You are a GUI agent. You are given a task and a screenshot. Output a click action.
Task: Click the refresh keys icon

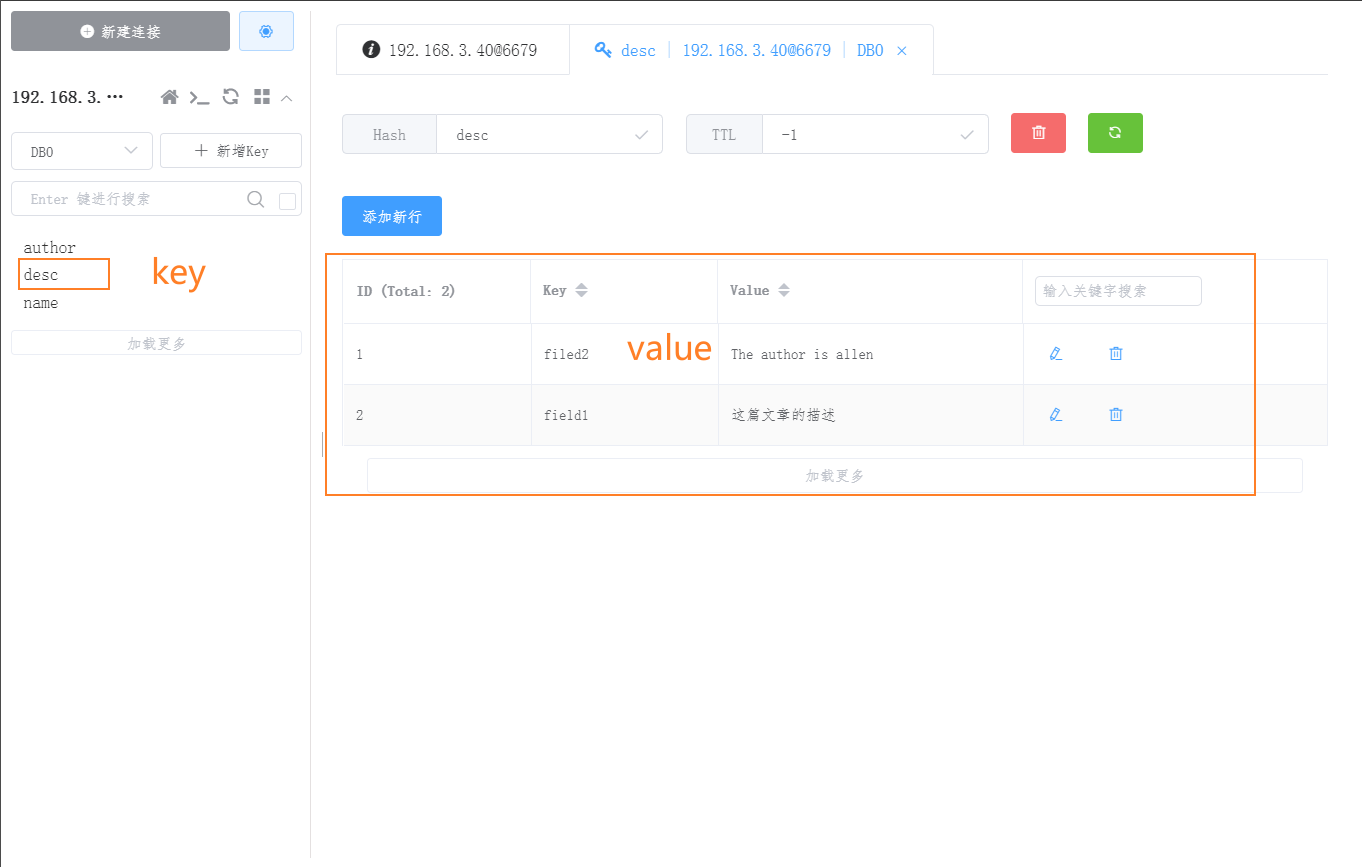click(x=231, y=97)
